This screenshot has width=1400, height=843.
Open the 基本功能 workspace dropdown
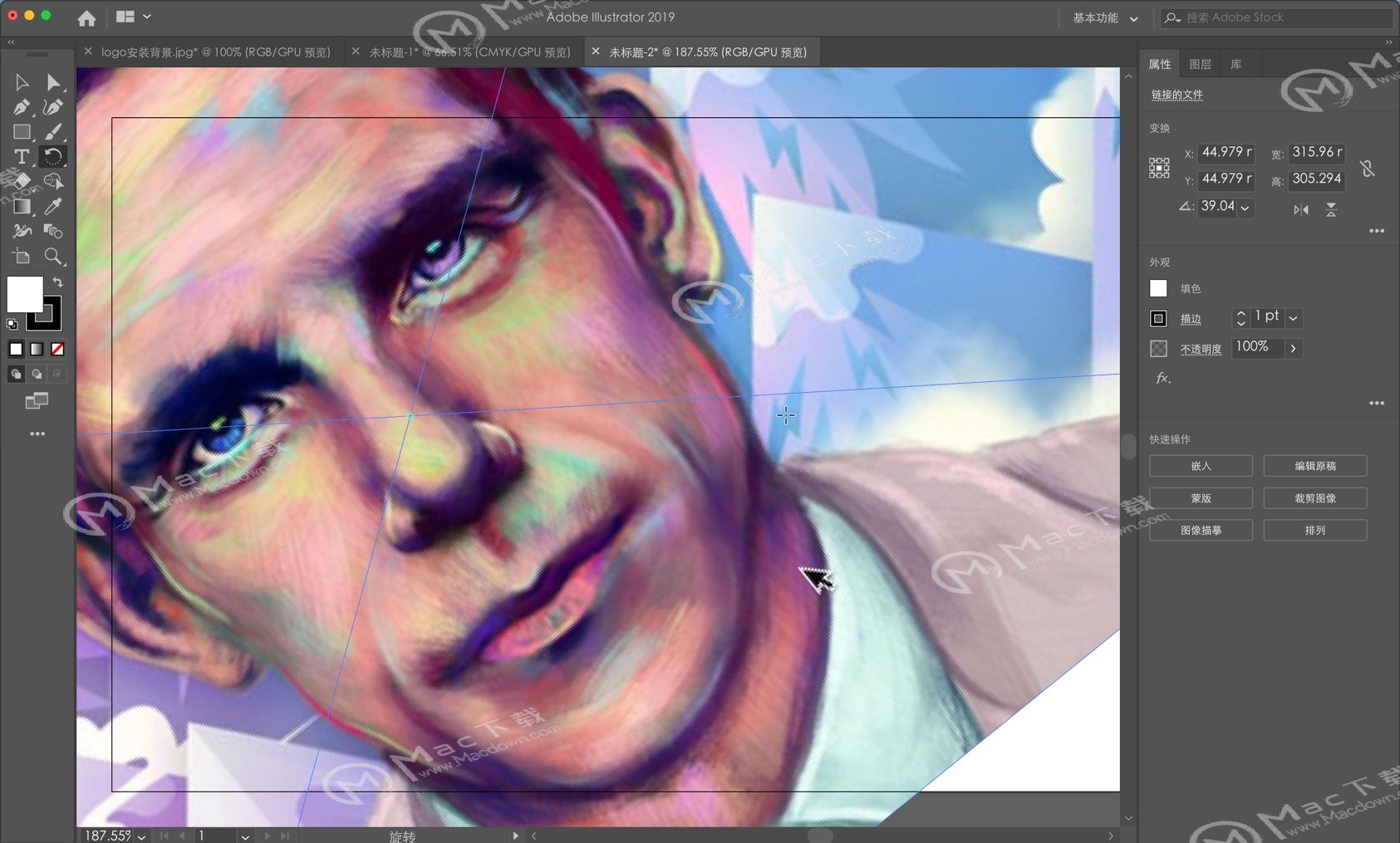click(1105, 17)
